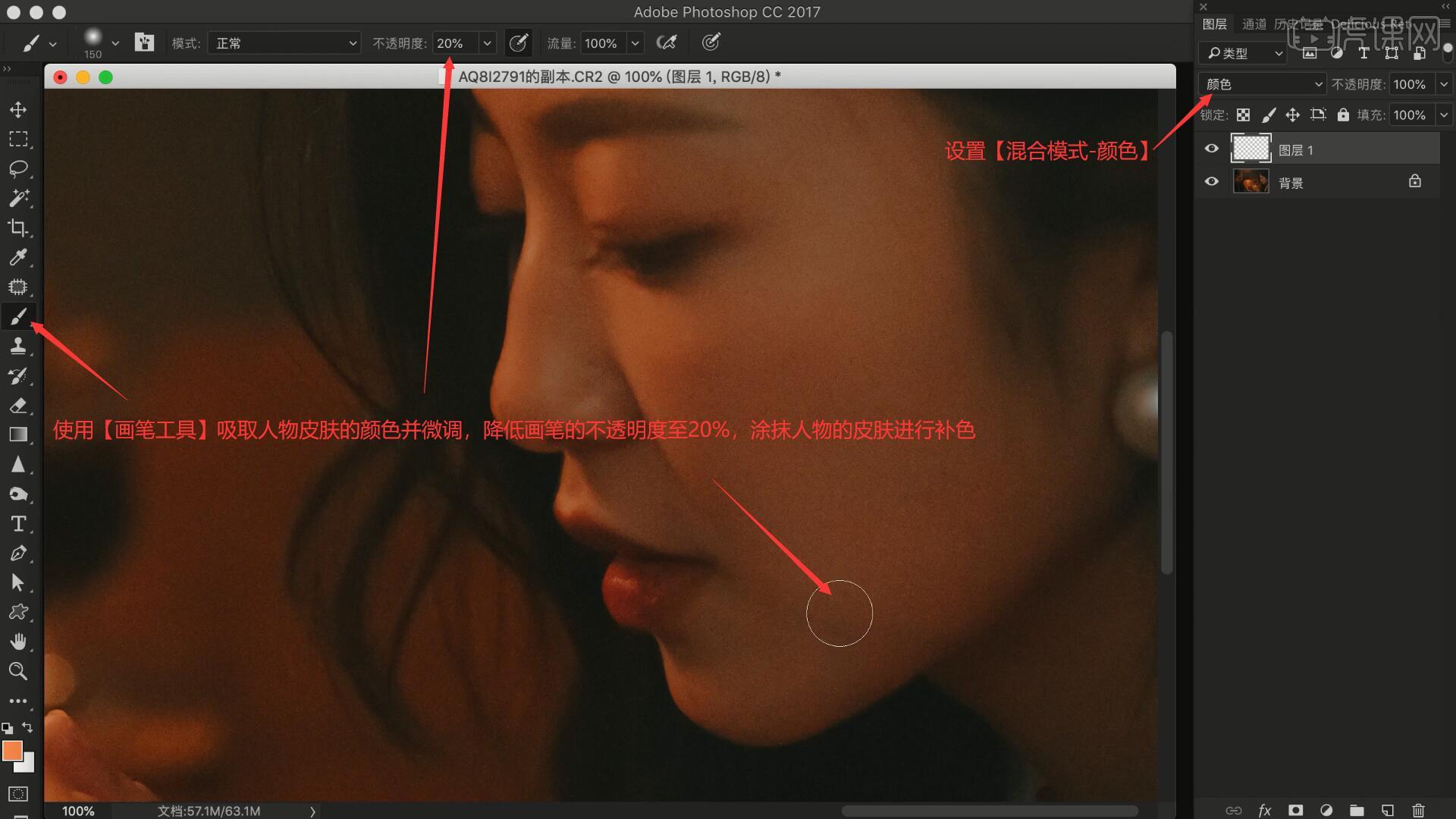Open the 图层 panel tab
1456x819 pixels.
coord(1214,24)
